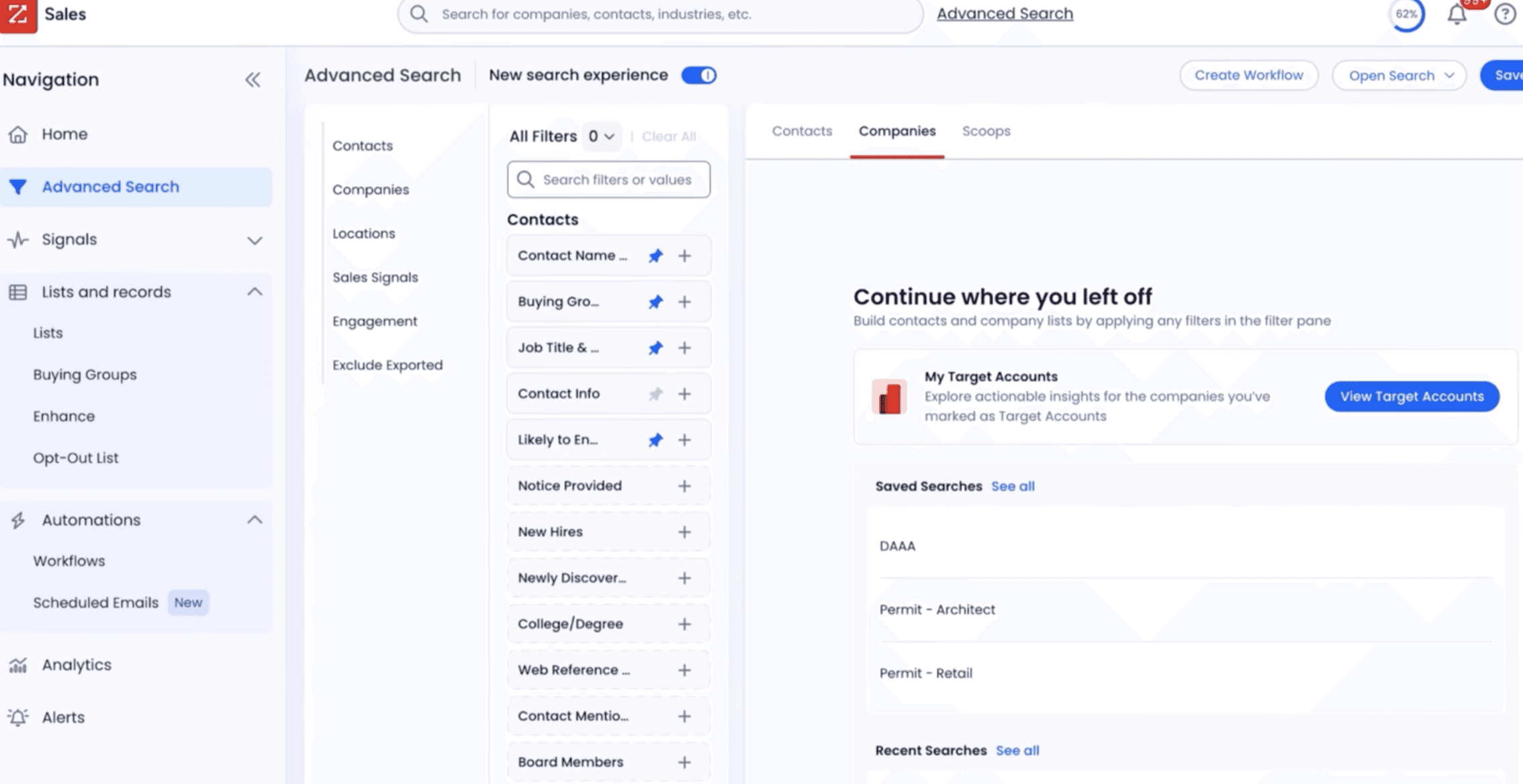Add the Notice Provided filter plus

[684, 486]
